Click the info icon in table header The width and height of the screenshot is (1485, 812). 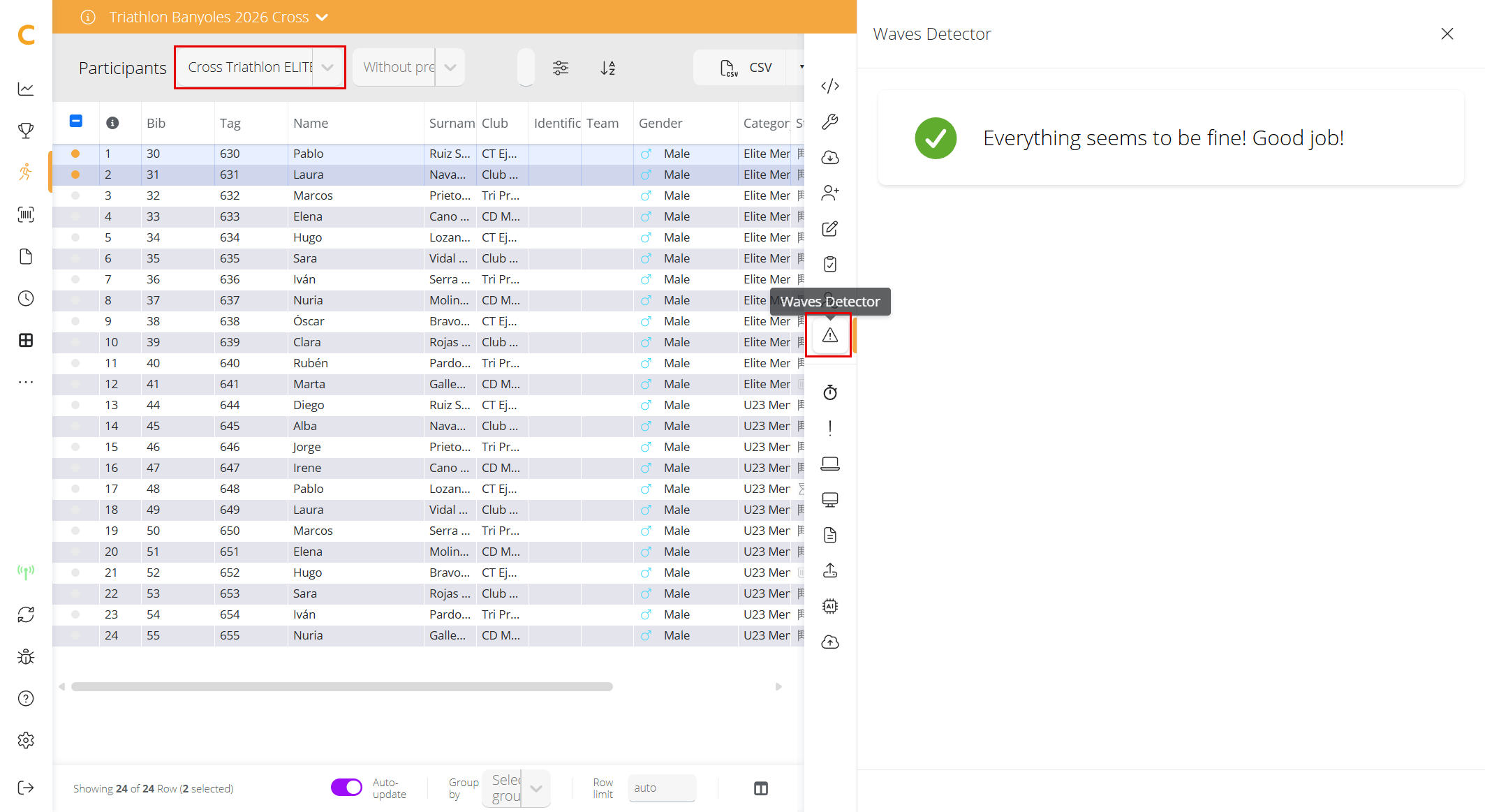click(112, 123)
